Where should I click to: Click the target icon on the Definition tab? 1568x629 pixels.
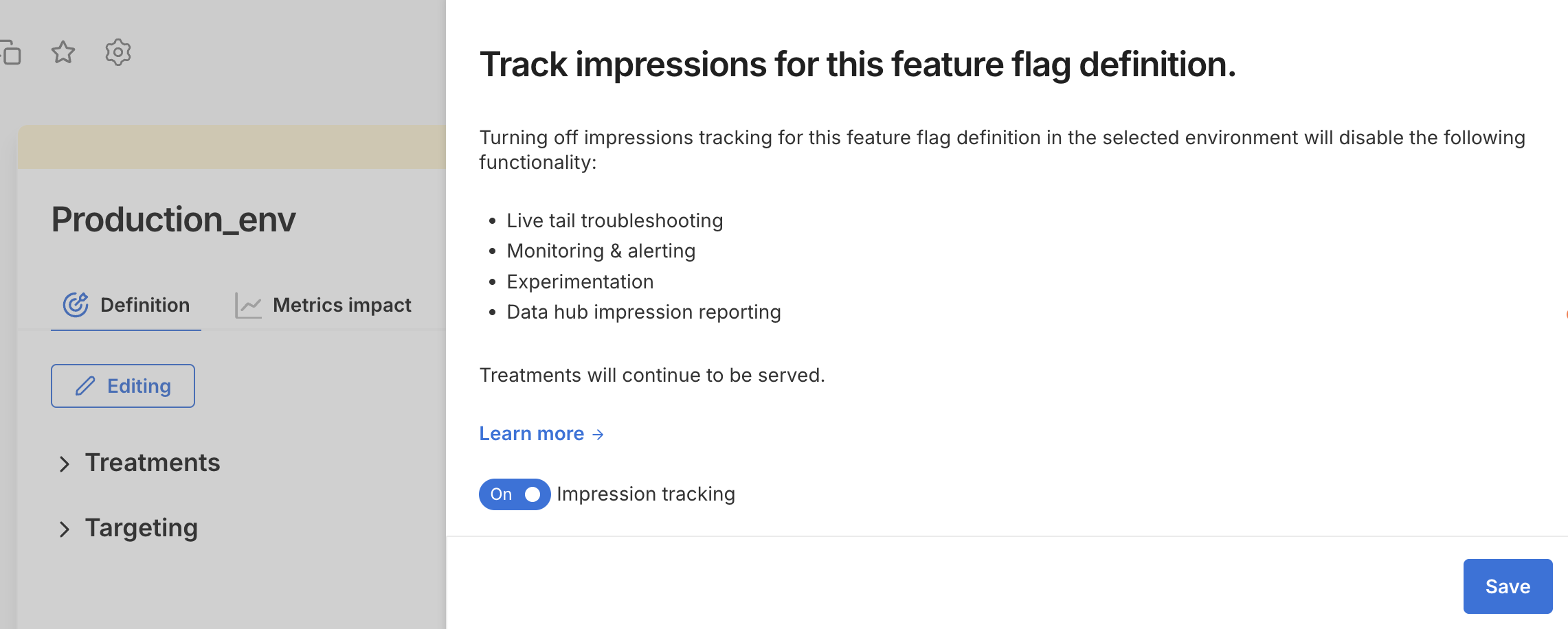76,303
